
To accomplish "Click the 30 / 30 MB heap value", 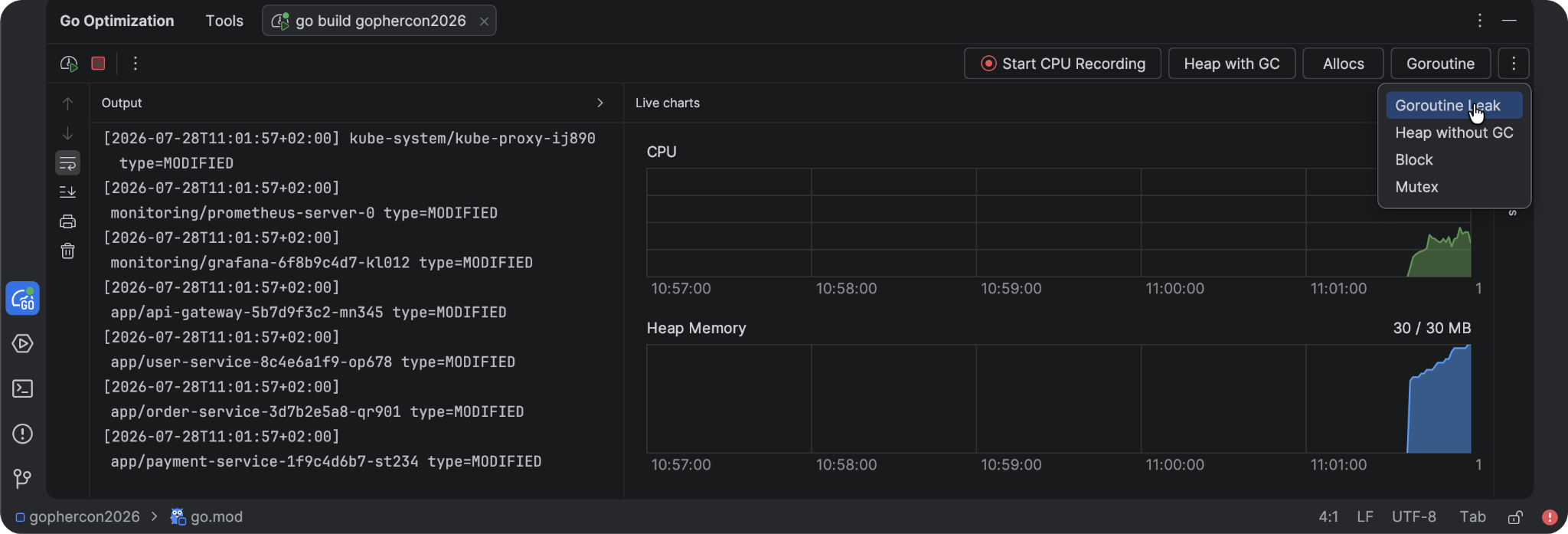I will pyautogui.click(x=1432, y=328).
